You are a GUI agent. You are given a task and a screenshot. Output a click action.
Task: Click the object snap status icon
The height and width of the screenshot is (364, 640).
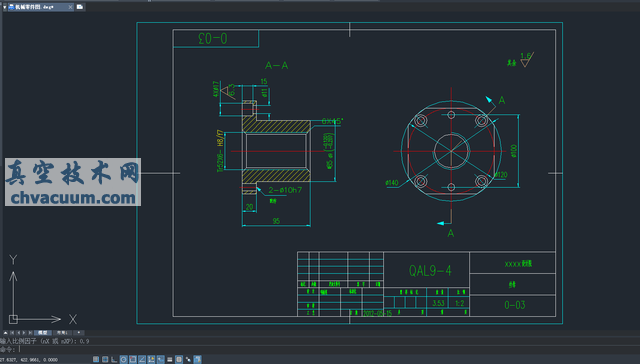coord(133,360)
